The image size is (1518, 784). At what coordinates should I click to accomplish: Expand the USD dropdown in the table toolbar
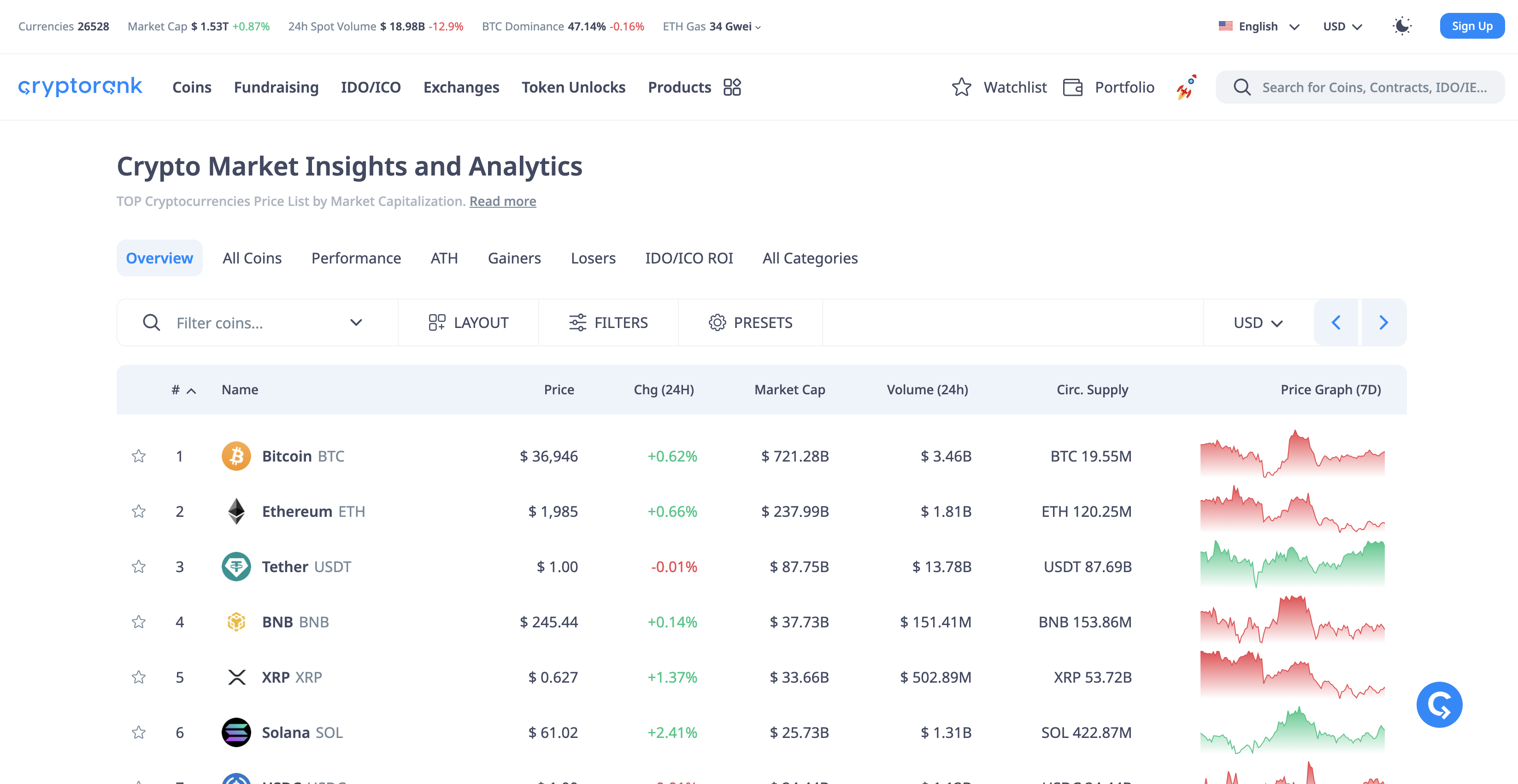[1258, 323]
